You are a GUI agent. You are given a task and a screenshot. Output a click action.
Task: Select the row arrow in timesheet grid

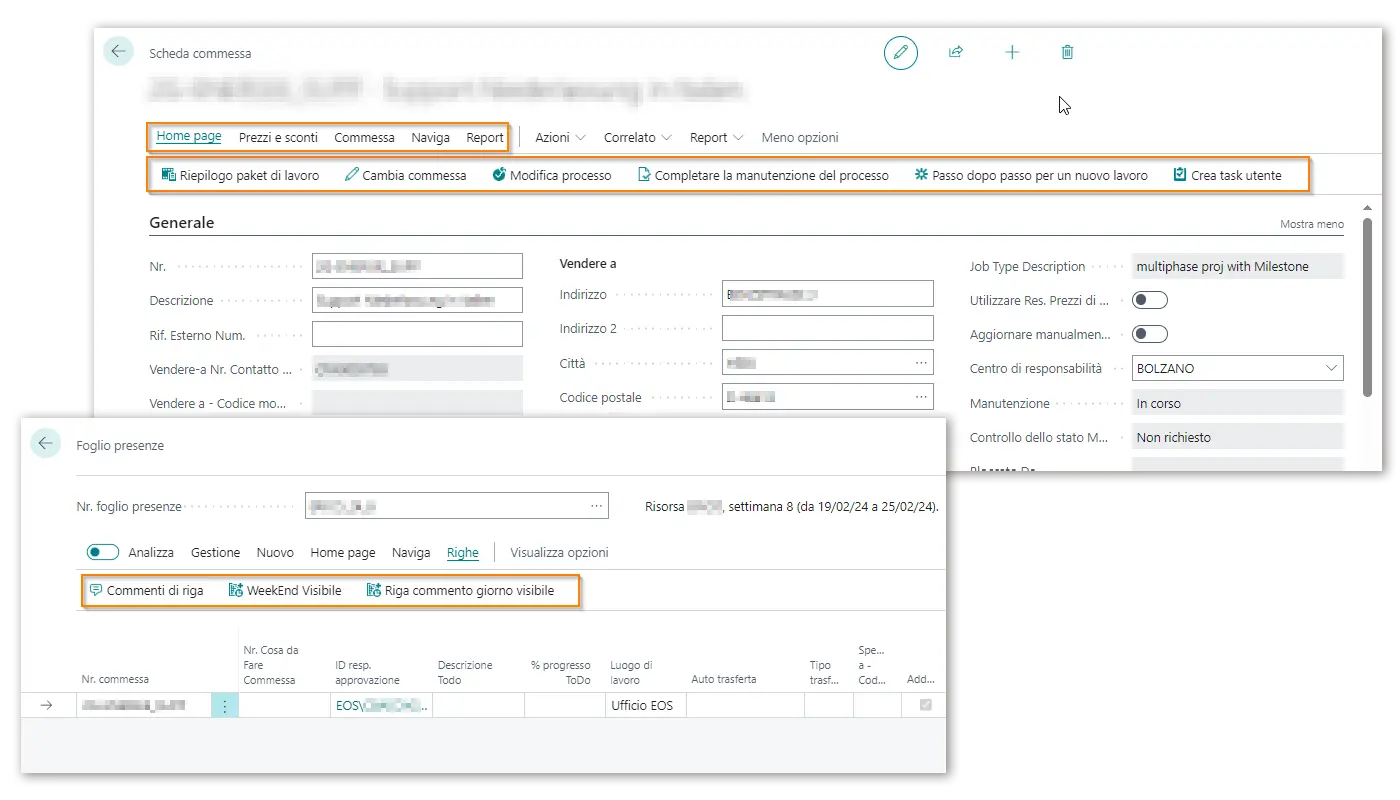pos(46,705)
